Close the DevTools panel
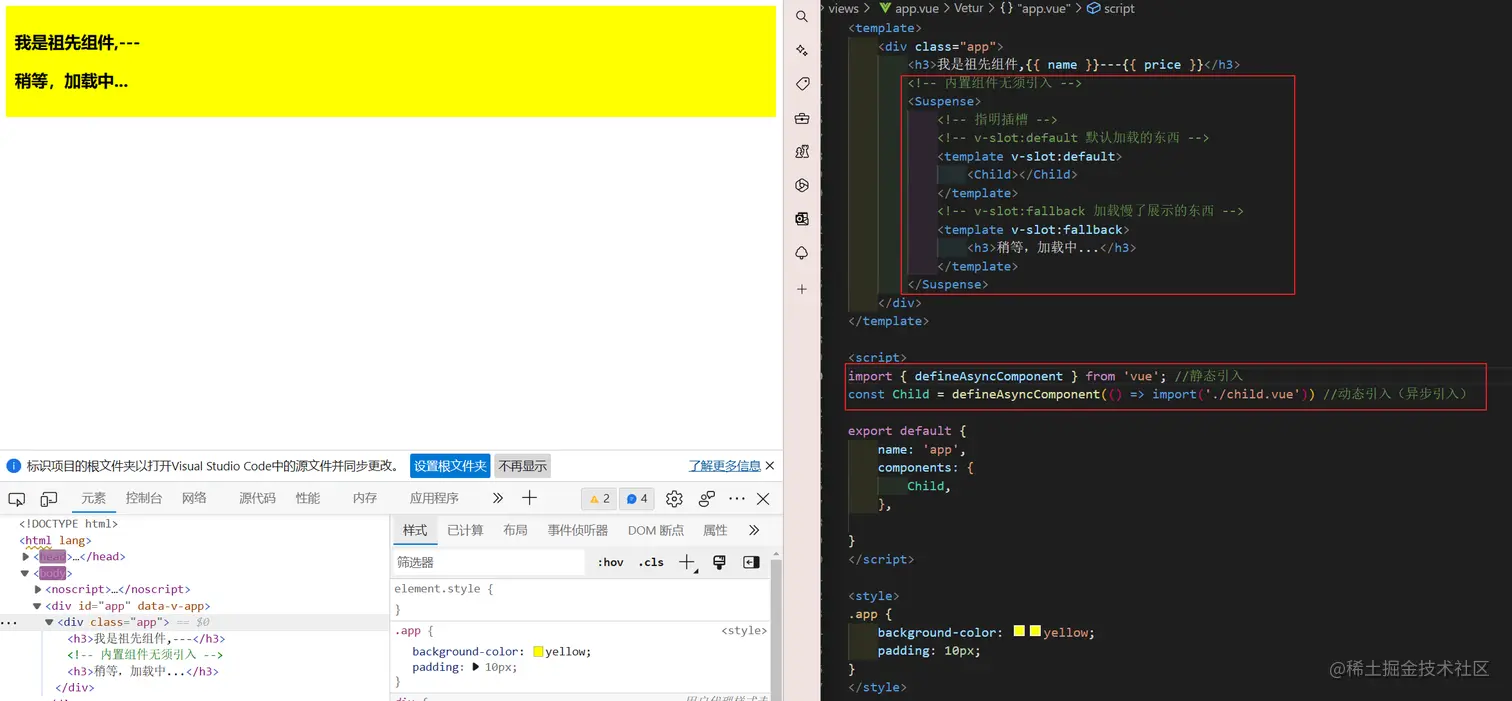The image size is (1512, 701). click(763, 499)
